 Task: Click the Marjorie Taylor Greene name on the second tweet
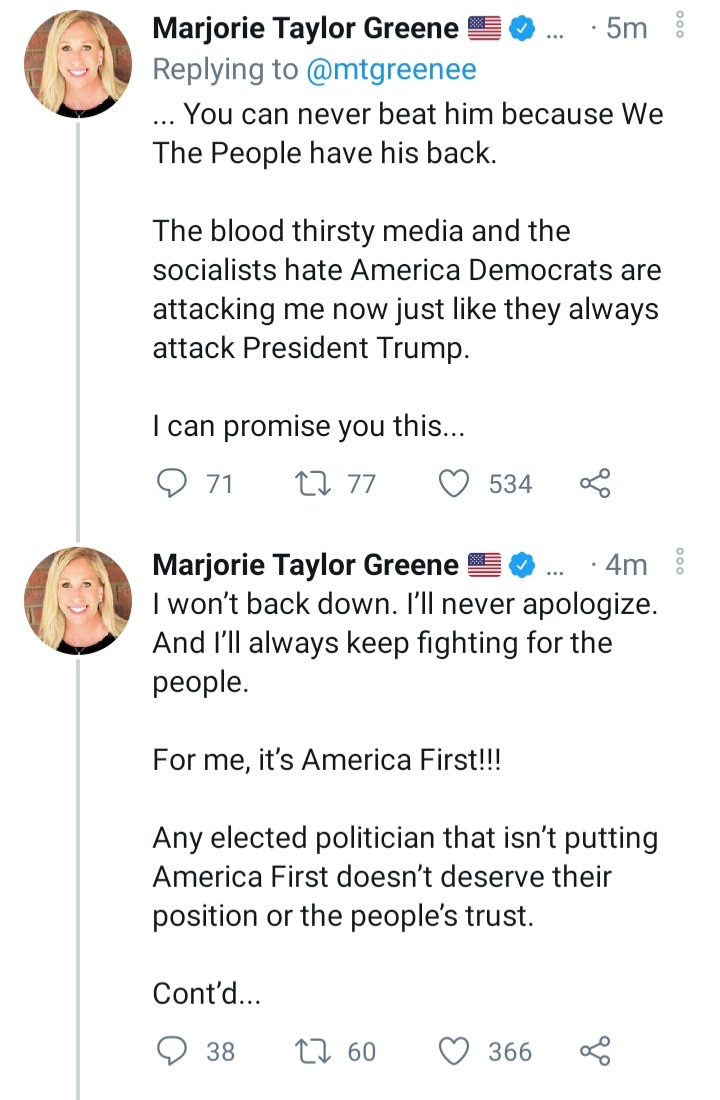coord(305,565)
